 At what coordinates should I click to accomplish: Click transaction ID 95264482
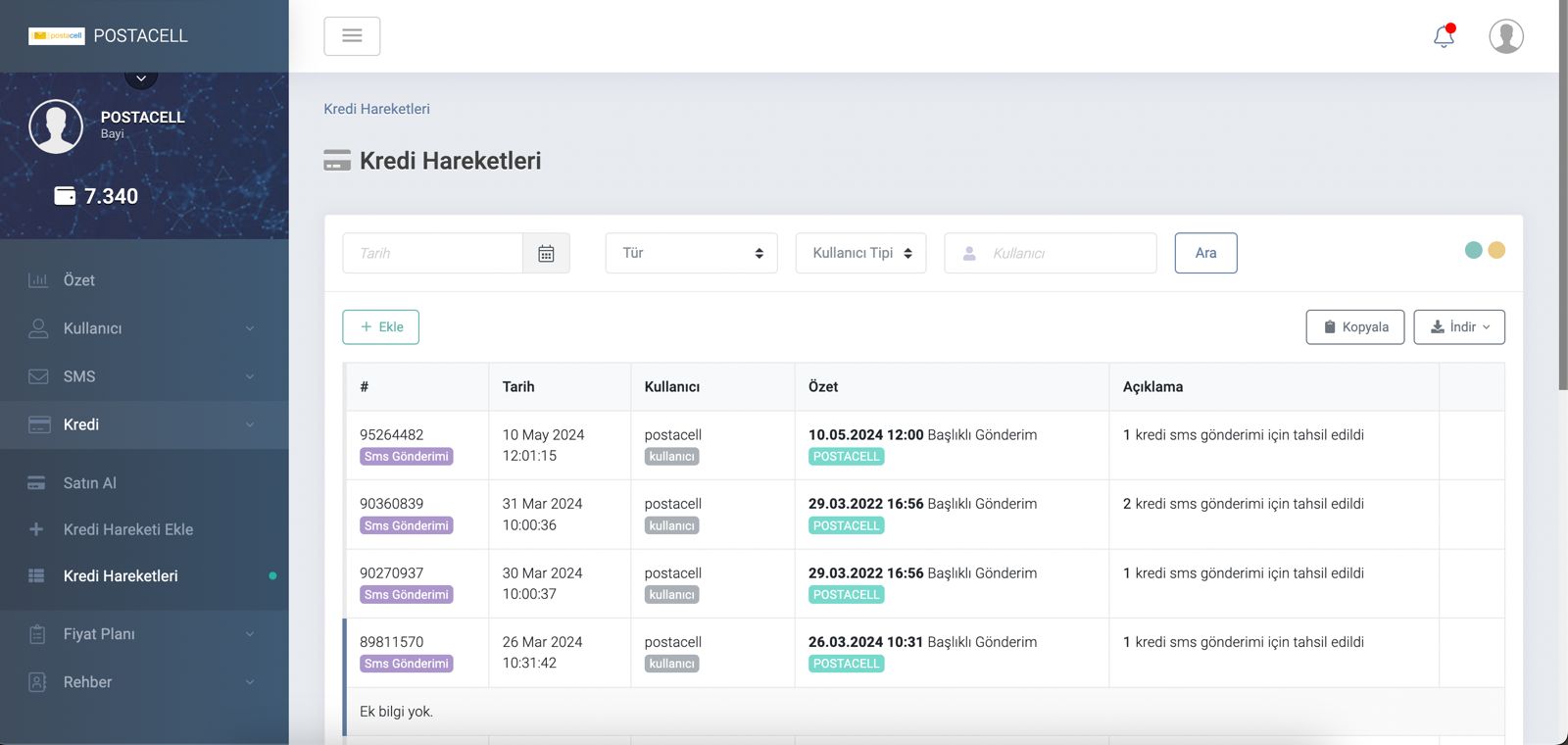pos(392,435)
